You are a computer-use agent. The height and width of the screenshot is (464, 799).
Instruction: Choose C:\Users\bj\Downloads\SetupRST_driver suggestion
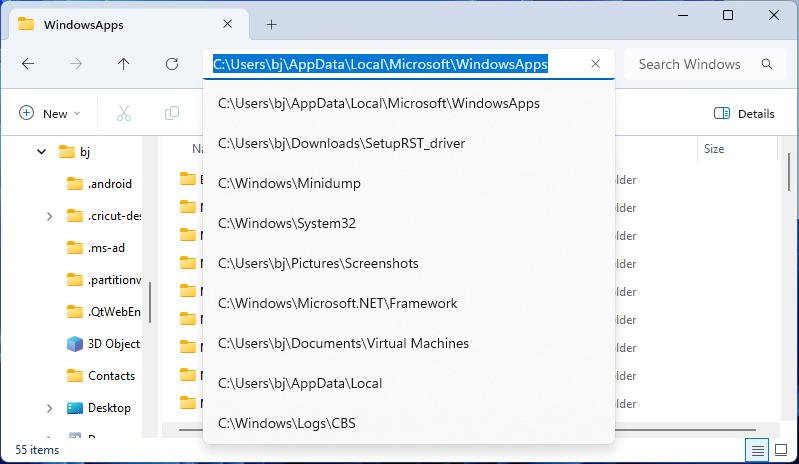[409, 143]
